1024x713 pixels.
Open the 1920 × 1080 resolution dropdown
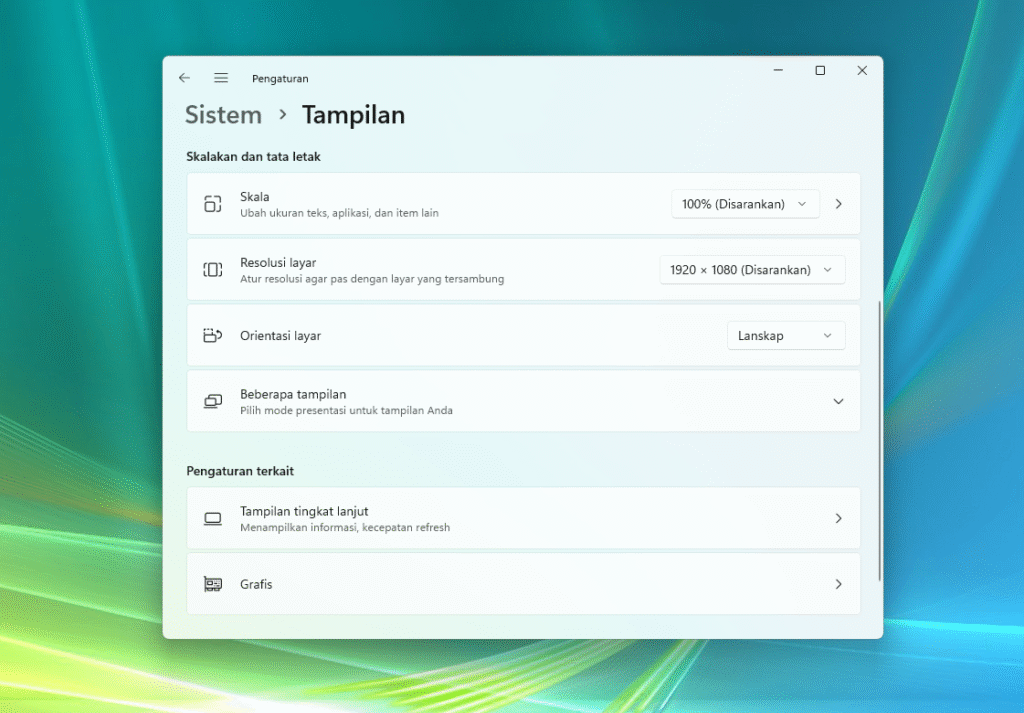752,270
